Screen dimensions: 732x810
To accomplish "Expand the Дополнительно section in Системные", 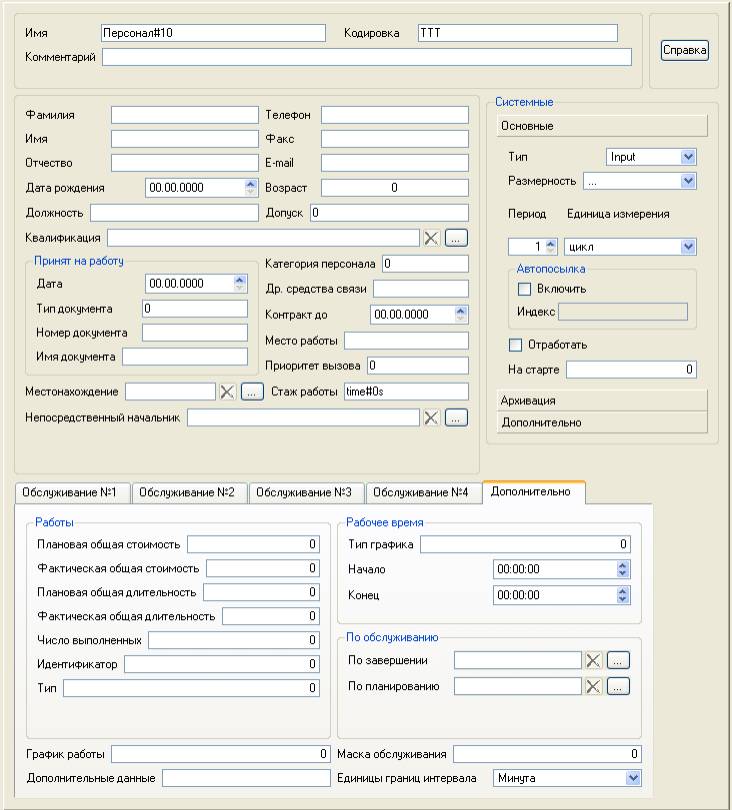I will (x=602, y=423).
